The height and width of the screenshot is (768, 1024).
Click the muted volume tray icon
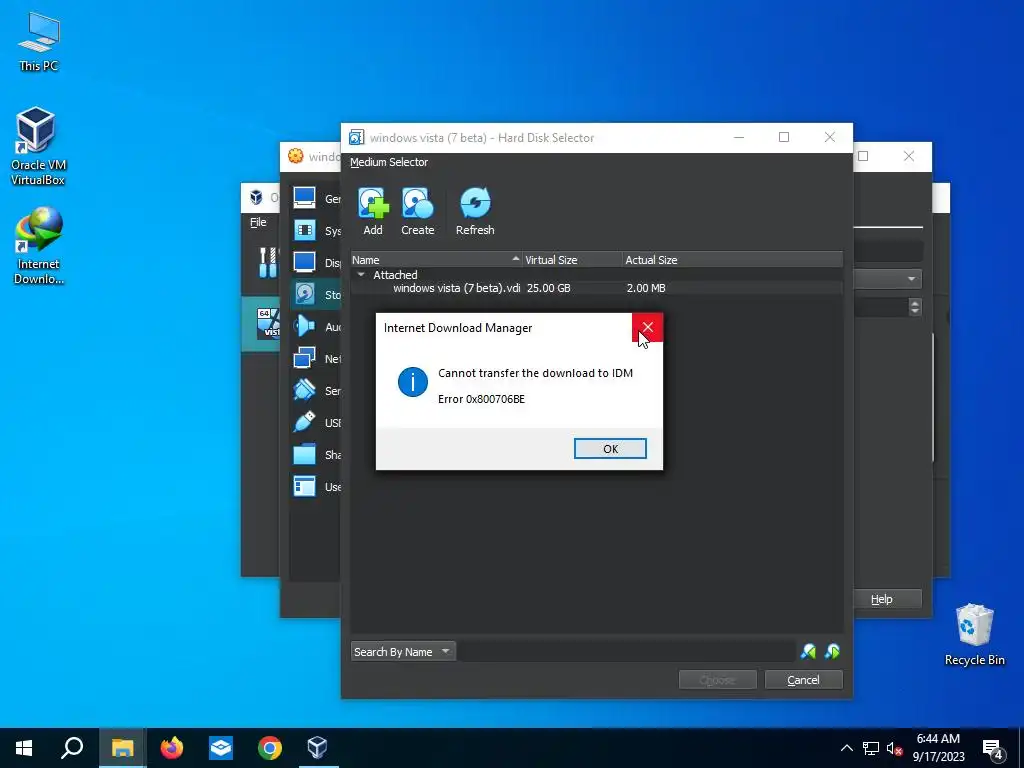[894, 748]
